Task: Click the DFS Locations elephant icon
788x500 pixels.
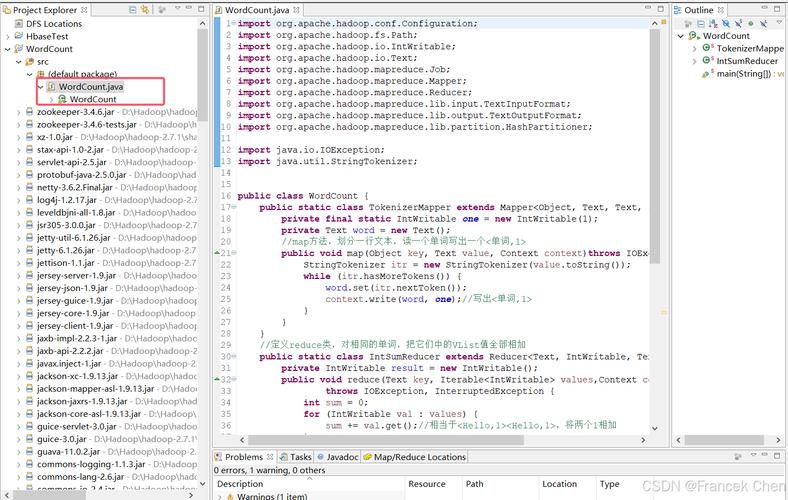Action: tap(18, 23)
